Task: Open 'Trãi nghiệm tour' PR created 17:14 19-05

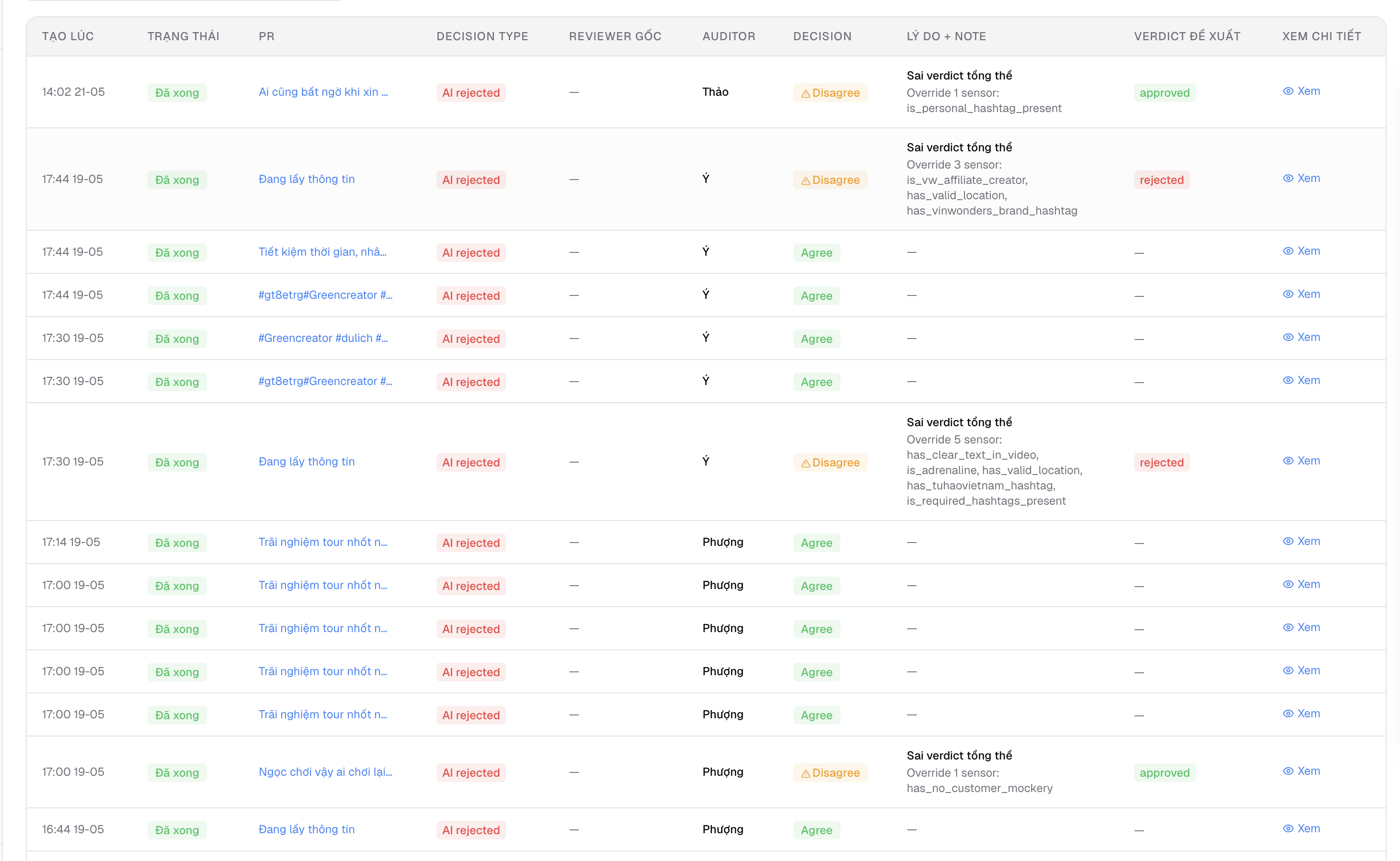Action: 323,542
